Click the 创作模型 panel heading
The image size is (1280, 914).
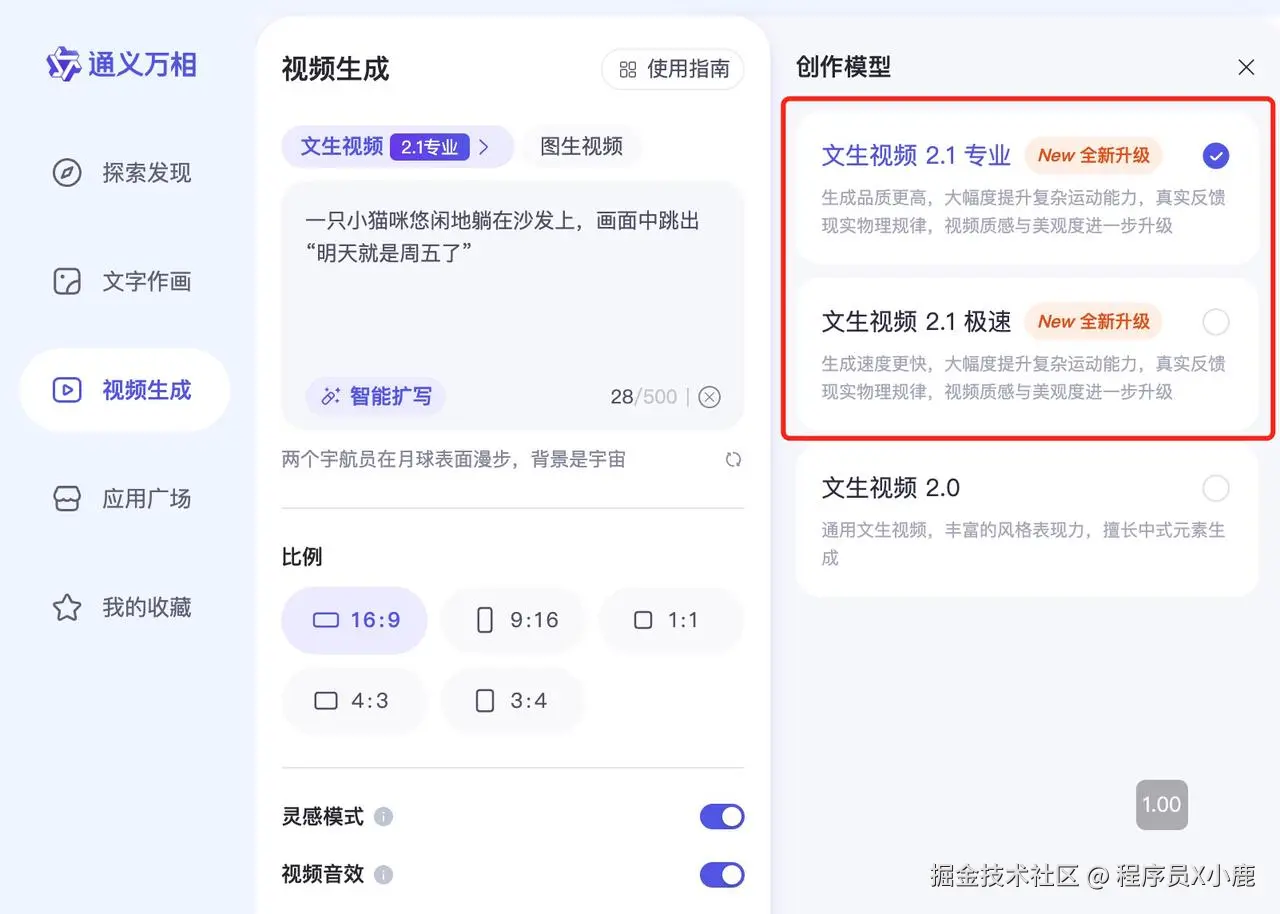[843, 67]
